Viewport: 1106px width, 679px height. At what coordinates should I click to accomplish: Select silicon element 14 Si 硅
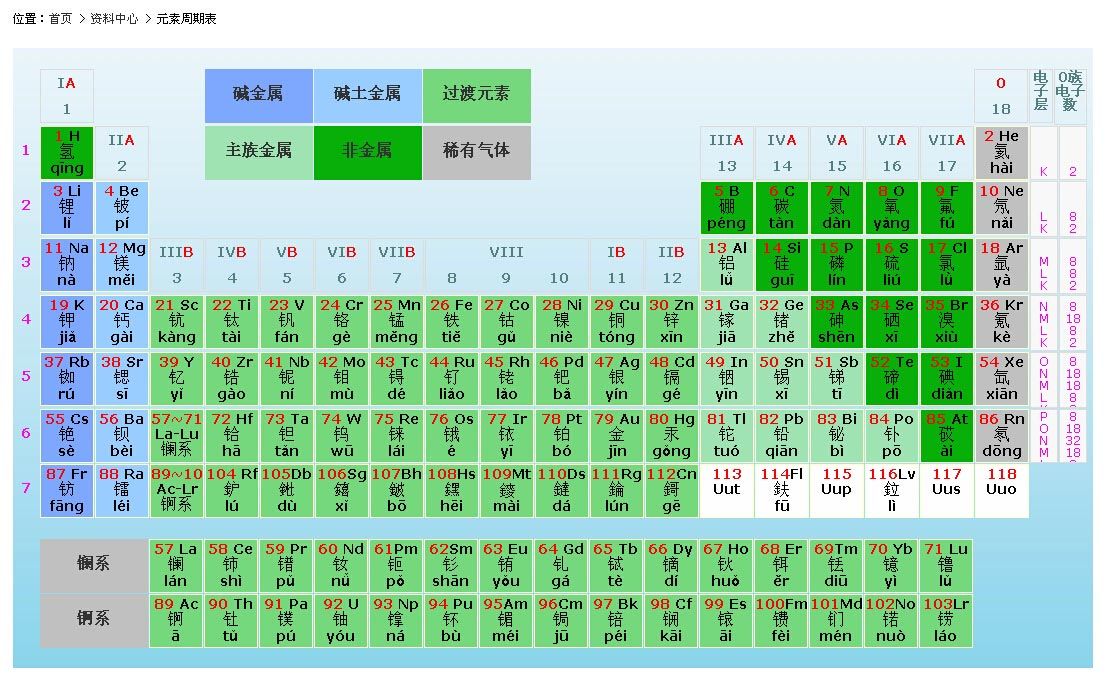click(x=781, y=263)
